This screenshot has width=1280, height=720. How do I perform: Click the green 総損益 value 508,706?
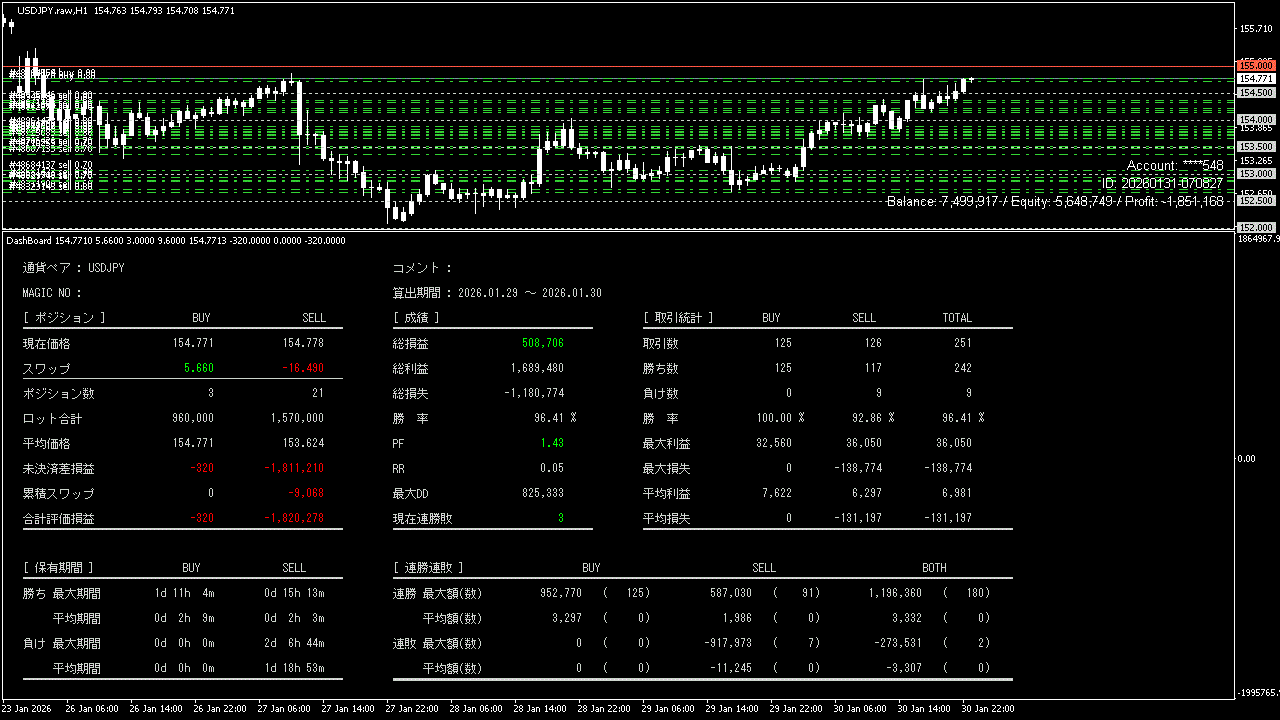(543, 343)
